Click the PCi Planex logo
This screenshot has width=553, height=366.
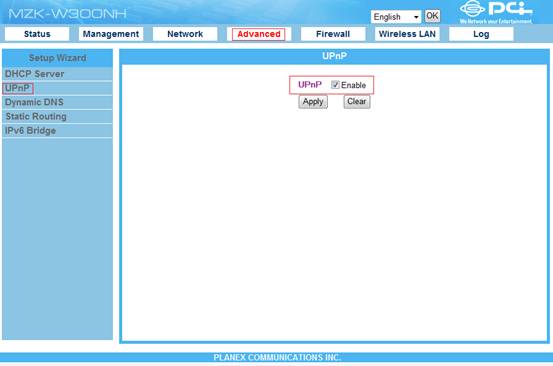[x=496, y=12]
